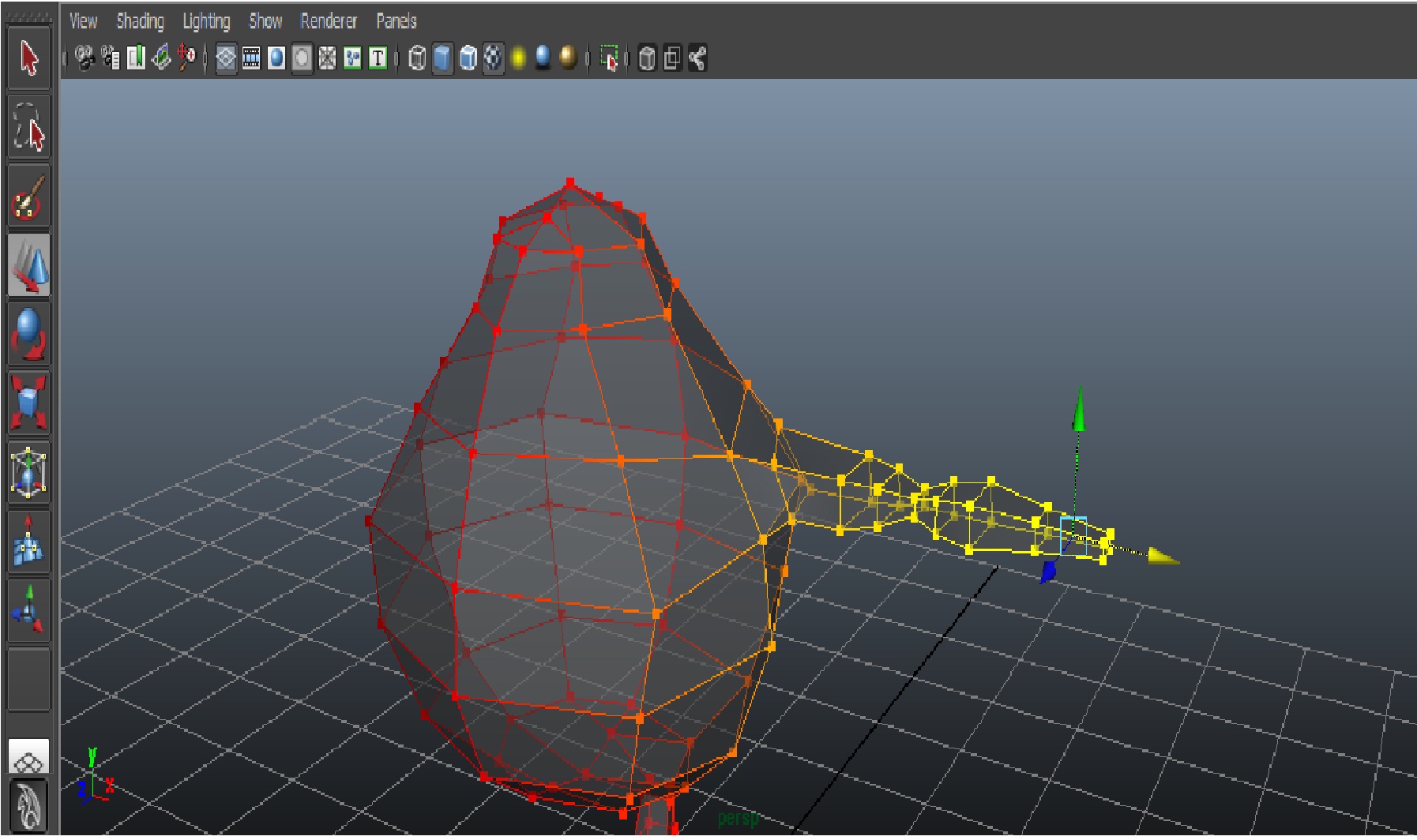Toggle the Safe Title overlay
1417x840 pixels.
click(x=378, y=58)
